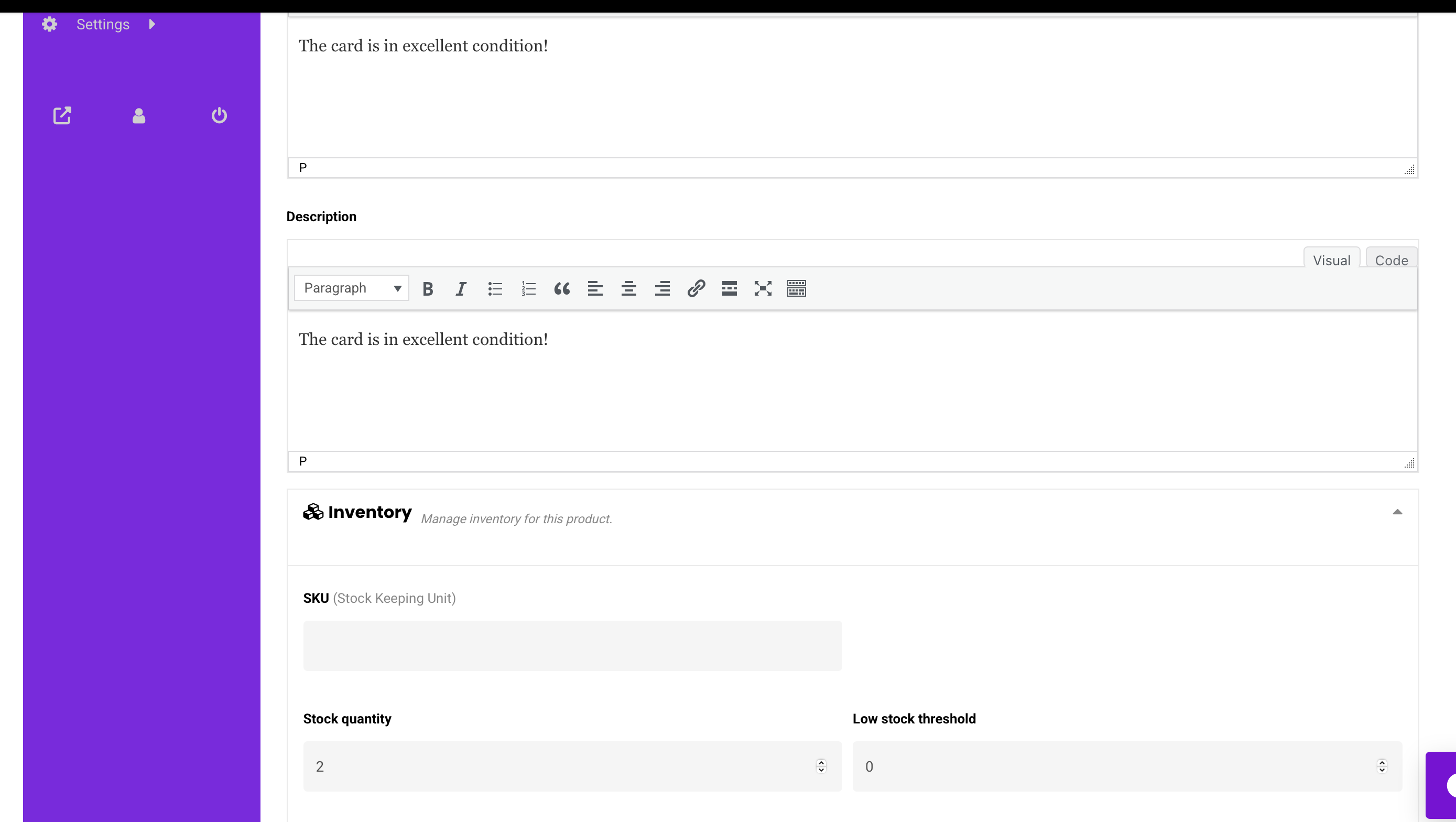This screenshot has height=822, width=1456.
Task: Click the upper editor resize handle
Action: [x=1410, y=169]
